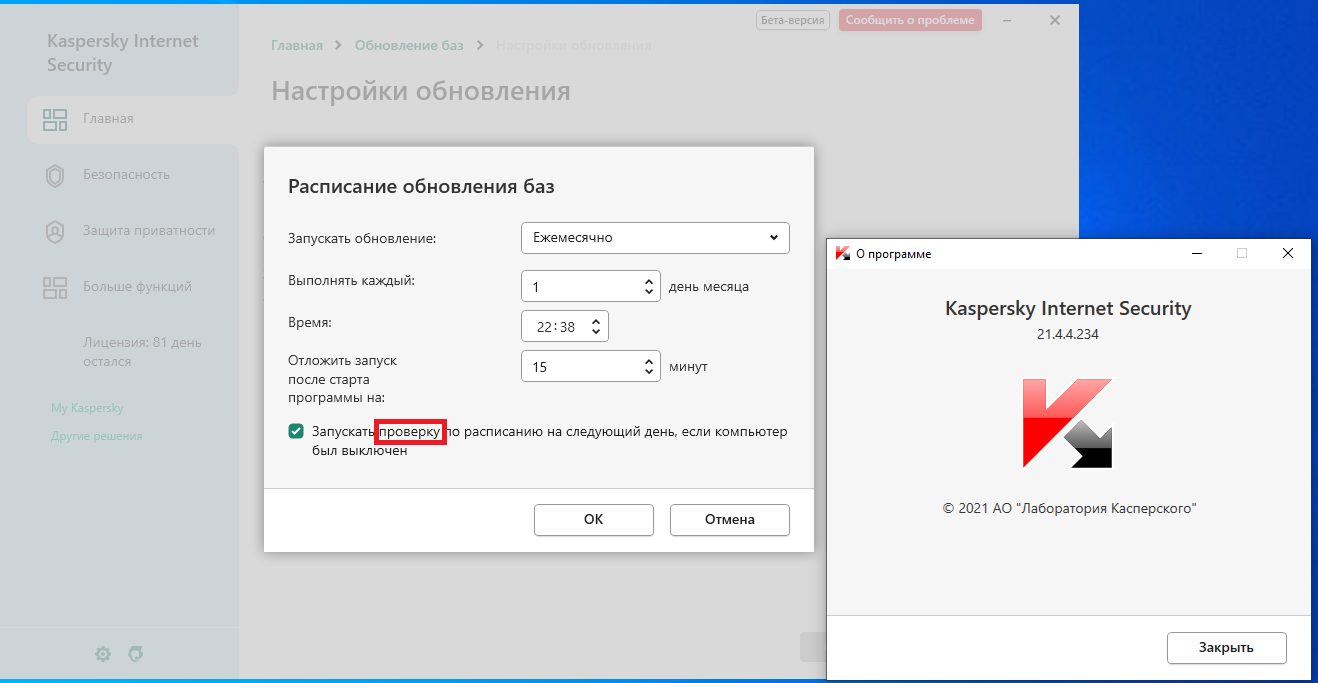Click Отмена to cancel the schedule dialog
This screenshot has height=683, width=1318.
(x=730, y=519)
